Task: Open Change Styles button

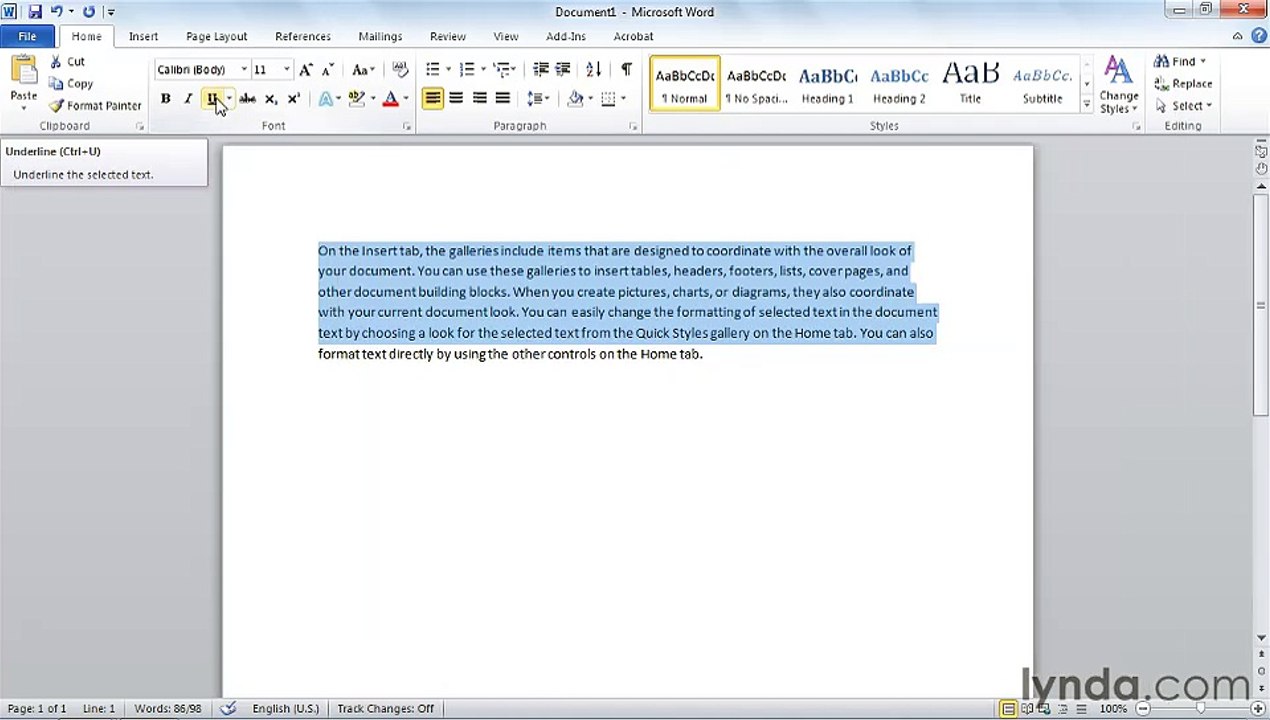Action: 1119,86
